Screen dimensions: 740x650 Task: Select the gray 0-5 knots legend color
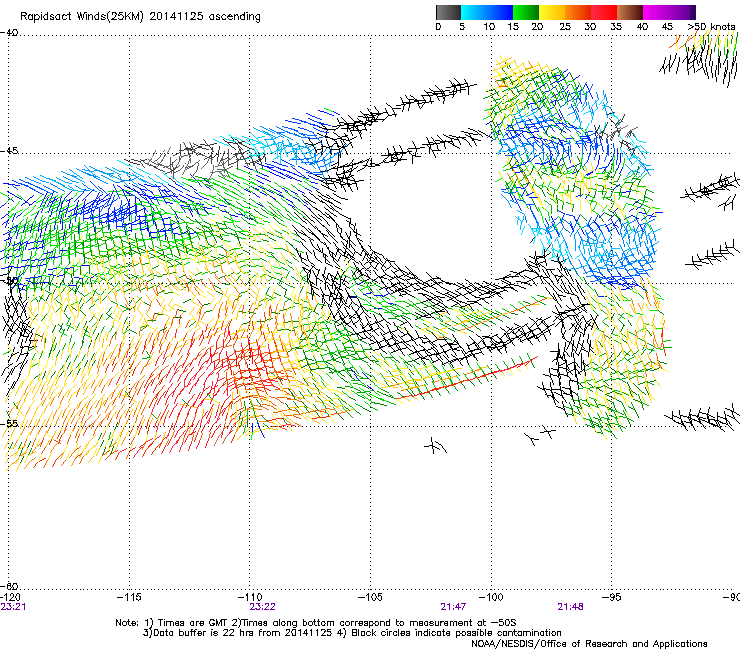(x=448, y=12)
